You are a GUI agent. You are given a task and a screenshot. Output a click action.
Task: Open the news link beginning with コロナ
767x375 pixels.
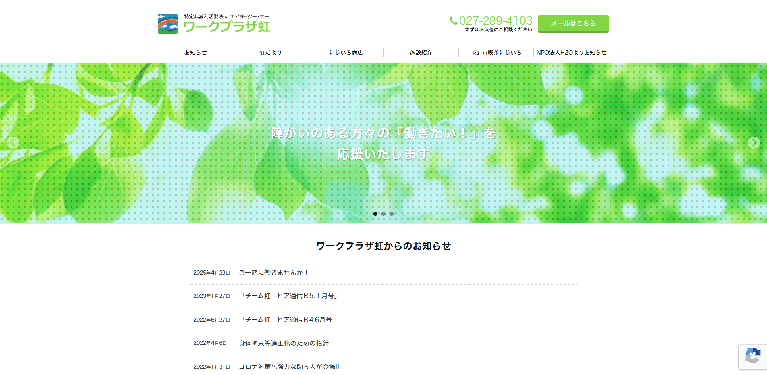tap(289, 366)
